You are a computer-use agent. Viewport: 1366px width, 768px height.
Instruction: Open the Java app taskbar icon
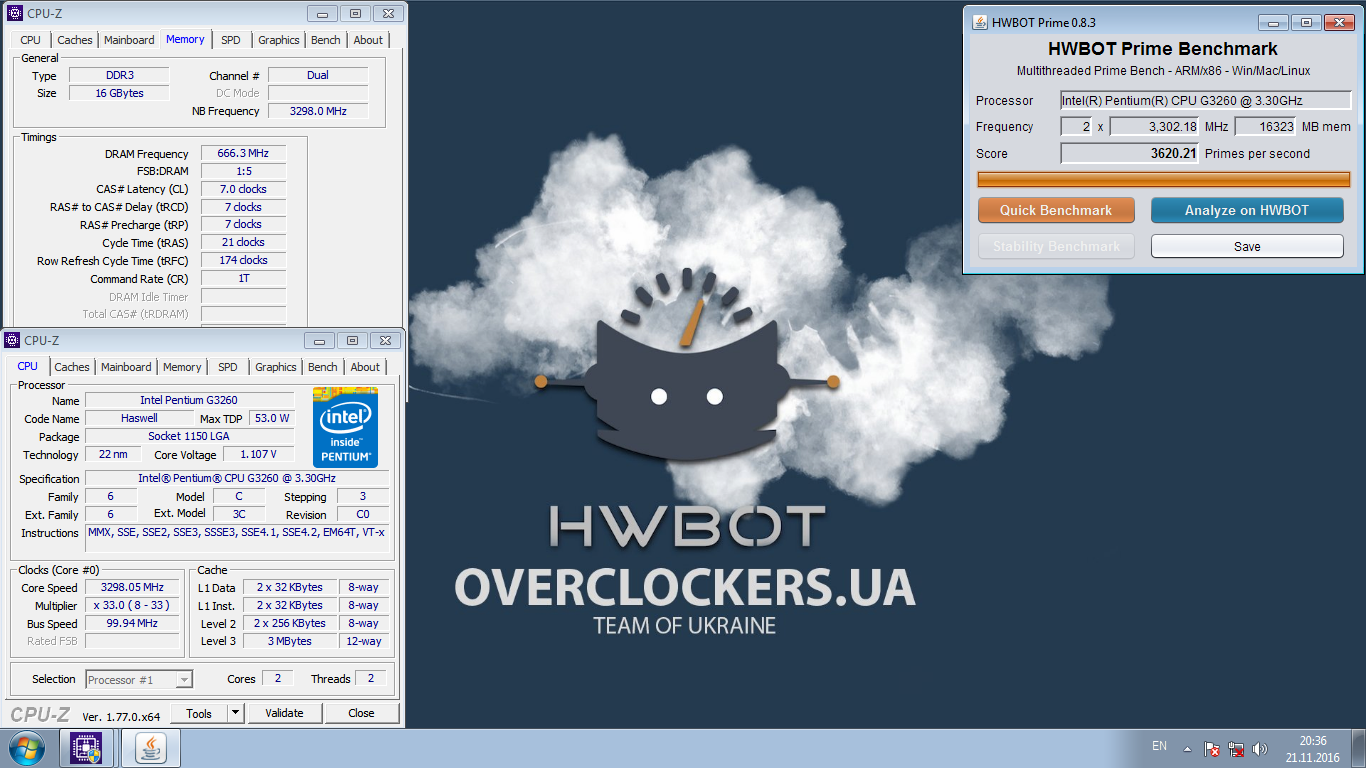point(151,748)
